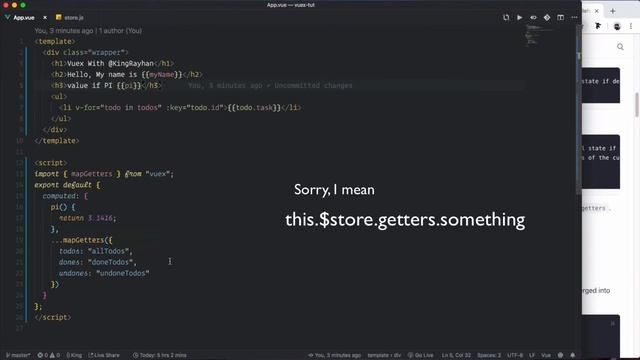Click the browser page vertical scrollbar
The image size is (640, 360).
click(x=637, y=104)
